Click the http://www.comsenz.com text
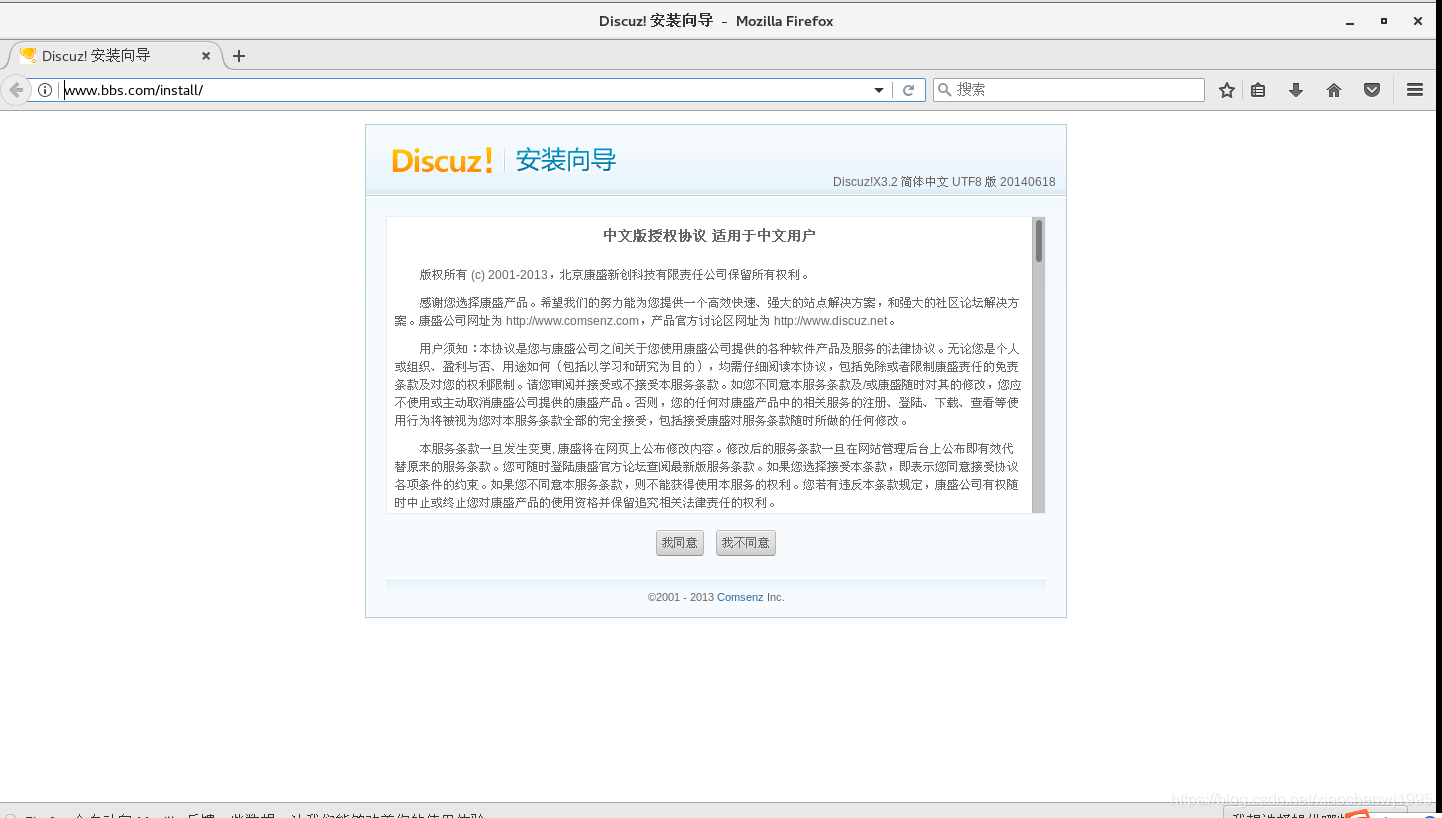Screen dimensions: 1442x818 [572, 321]
